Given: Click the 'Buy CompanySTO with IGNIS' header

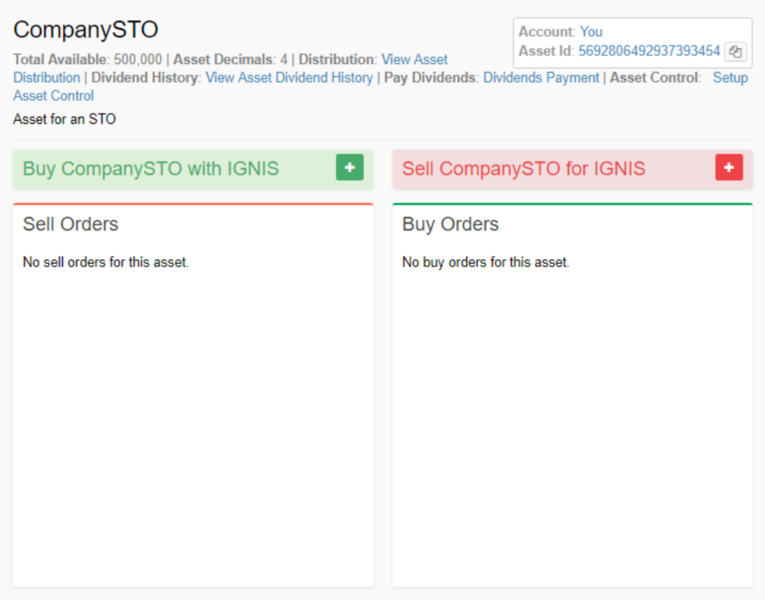Looking at the screenshot, I should [151, 169].
